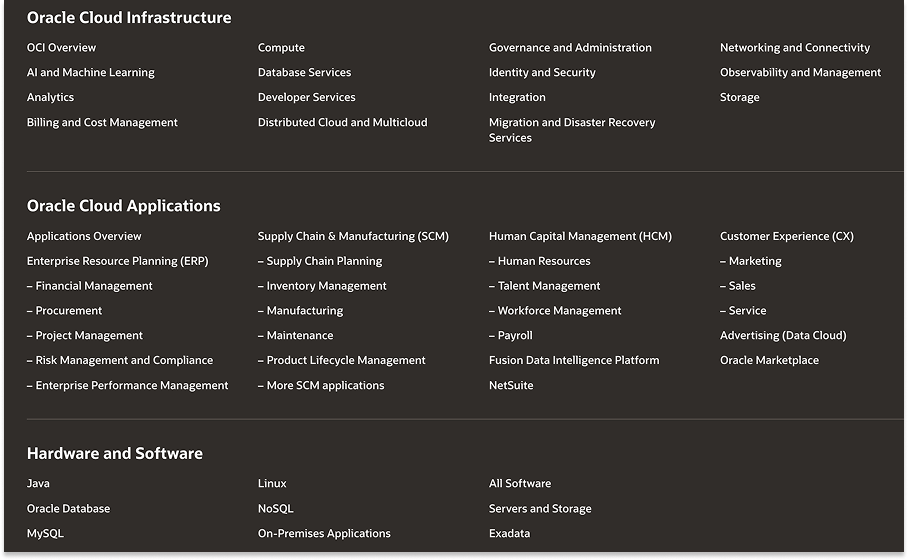
Task: View More SCM applications
Action: [x=321, y=385]
